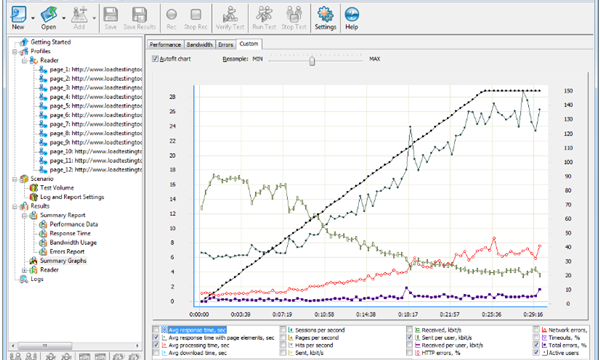Click the New project toolbar icon
The image size is (600, 360).
coord(18,15)
